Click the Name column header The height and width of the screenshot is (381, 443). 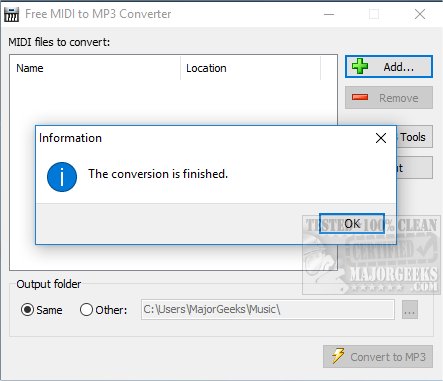(95, 68)
